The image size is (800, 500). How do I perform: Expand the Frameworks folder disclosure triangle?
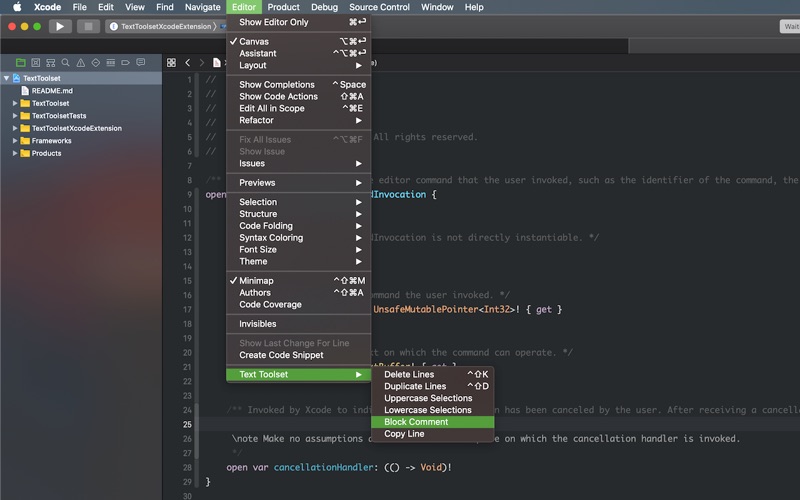tap(15, 141)
